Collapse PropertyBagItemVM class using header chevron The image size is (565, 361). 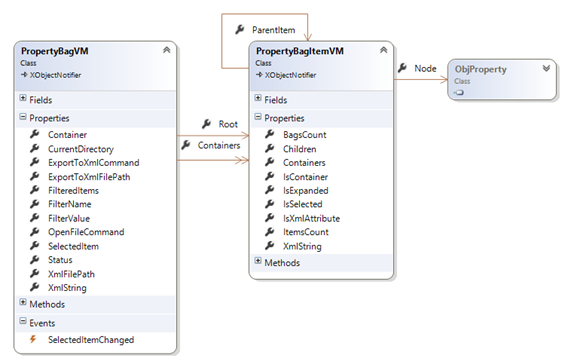tap(383, 50)
